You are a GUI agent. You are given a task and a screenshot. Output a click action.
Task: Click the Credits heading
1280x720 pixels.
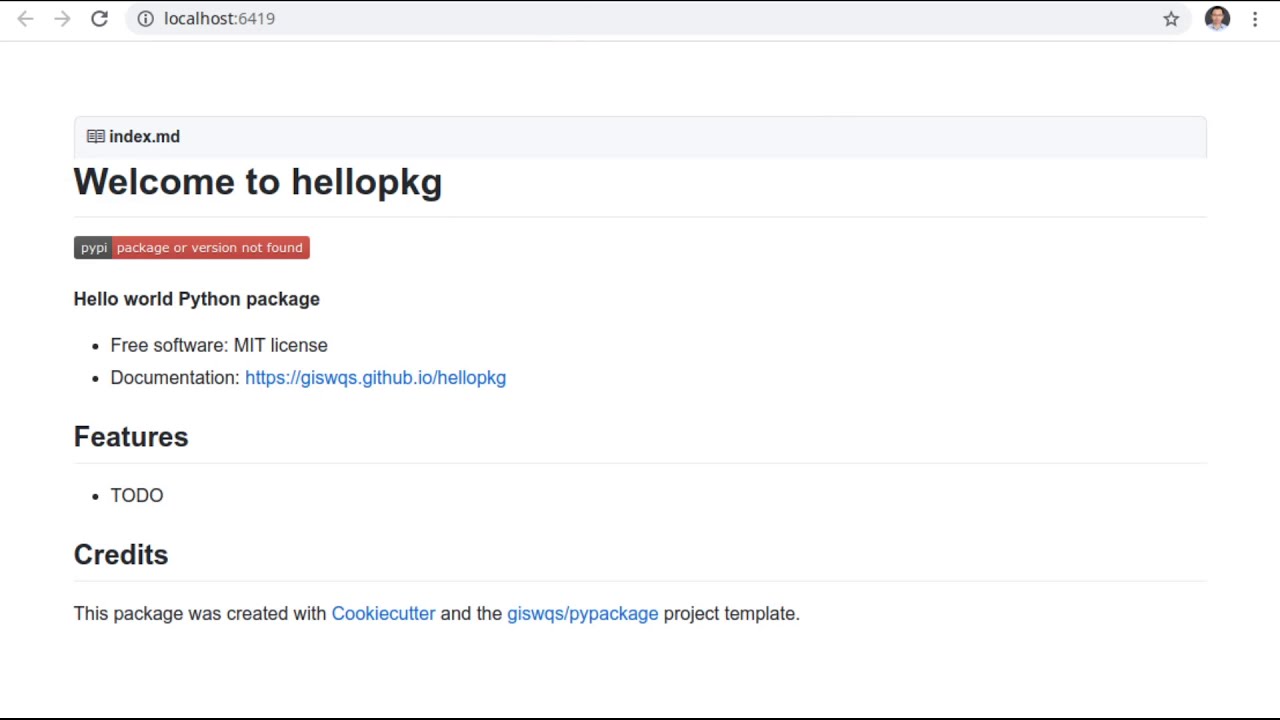(121, 555)
